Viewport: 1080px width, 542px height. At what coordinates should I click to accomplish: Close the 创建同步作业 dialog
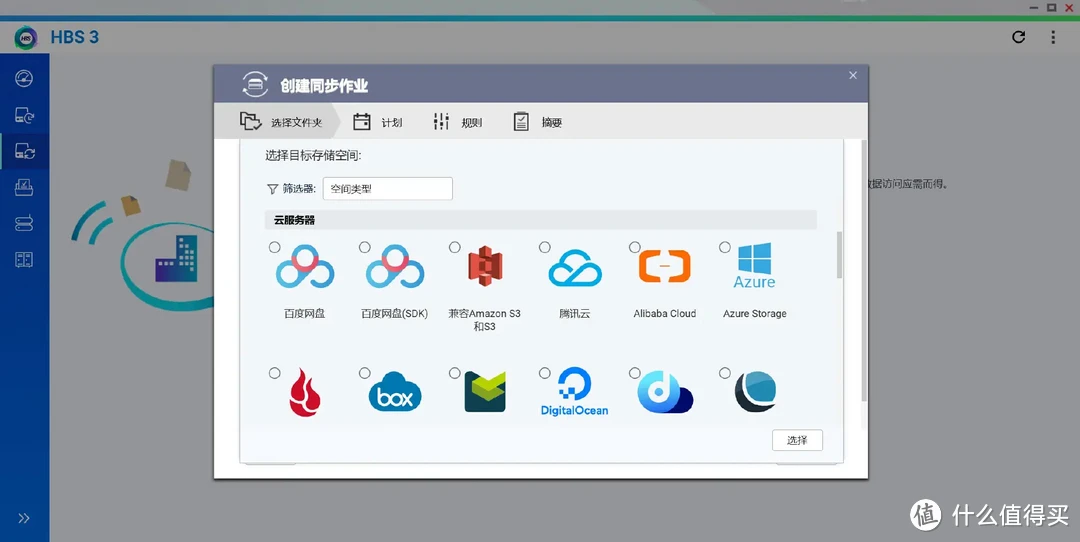click(853, 75)
